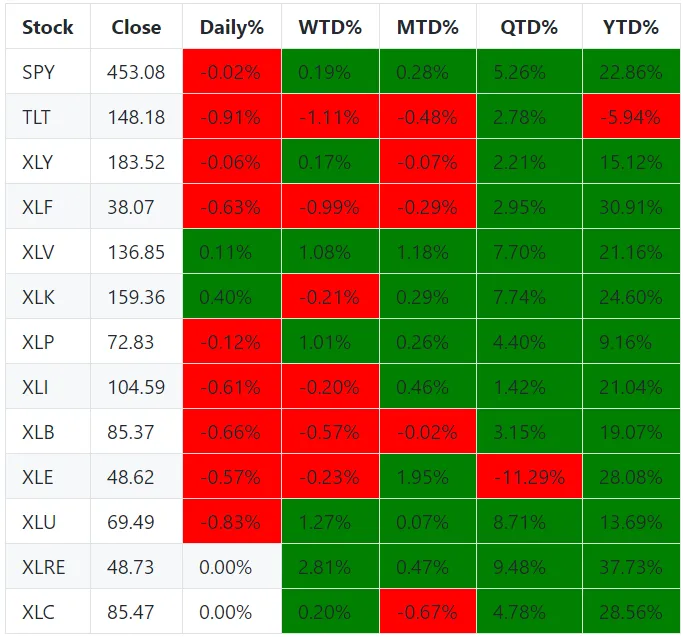Click the MTD% column header
This screenshot has height=637, width=683.
click(428, 27)
